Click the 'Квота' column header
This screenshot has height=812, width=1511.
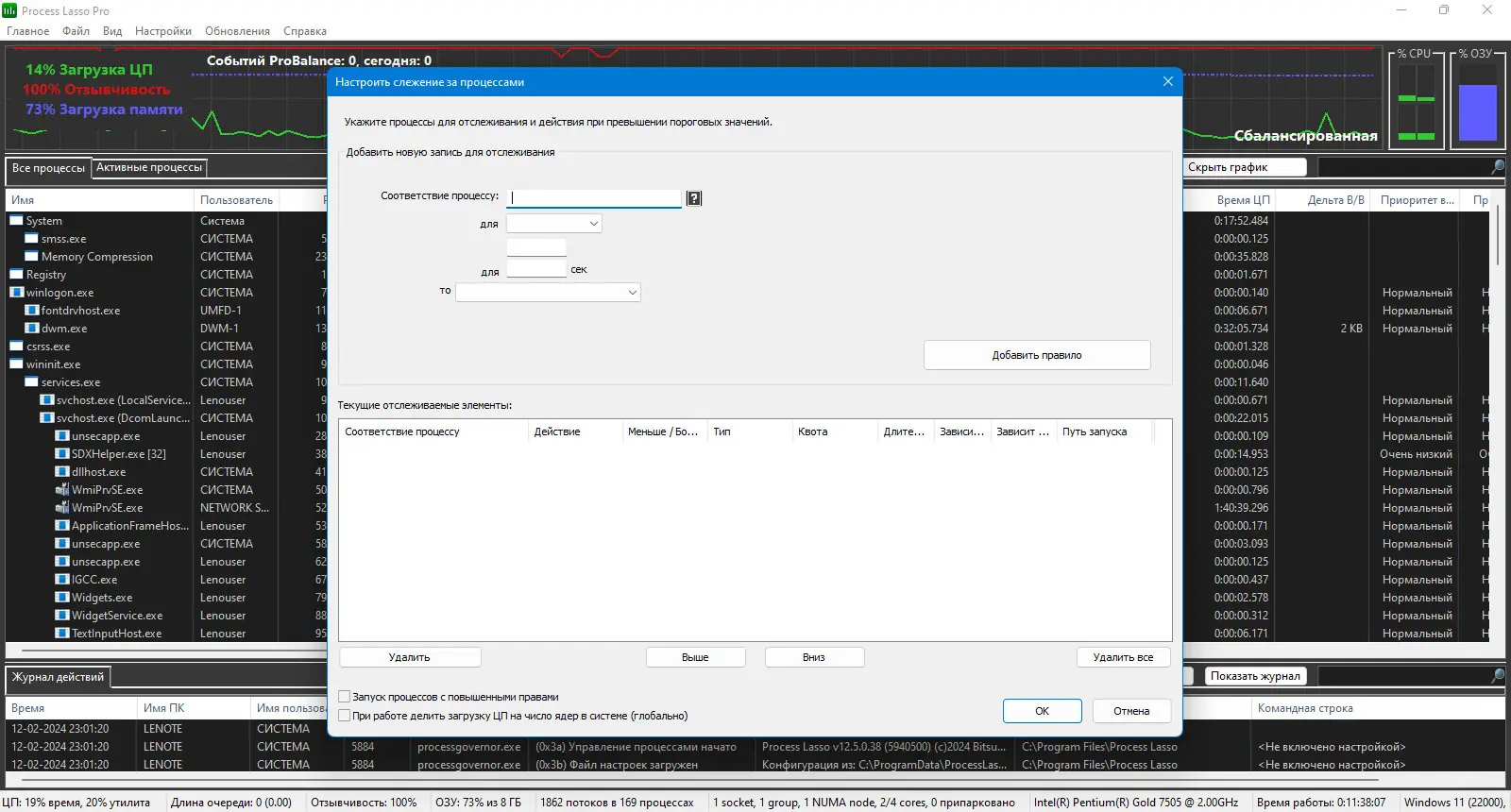pos(835,431)
